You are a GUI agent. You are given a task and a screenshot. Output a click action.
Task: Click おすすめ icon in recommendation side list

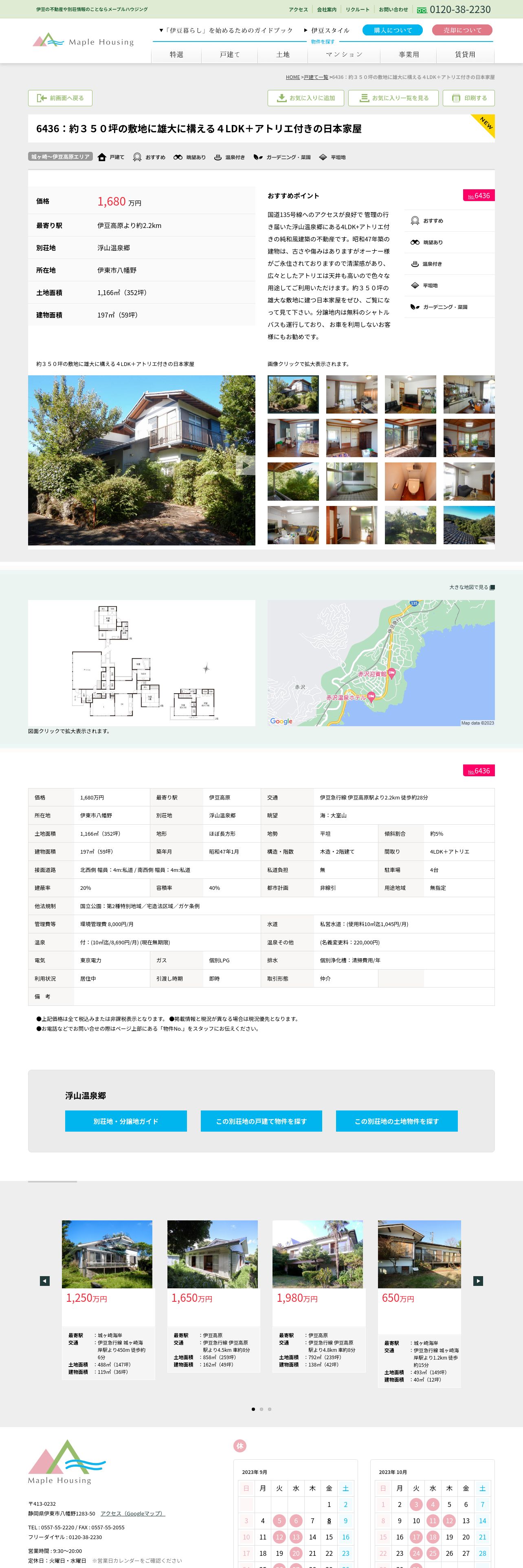coord(415,220)
